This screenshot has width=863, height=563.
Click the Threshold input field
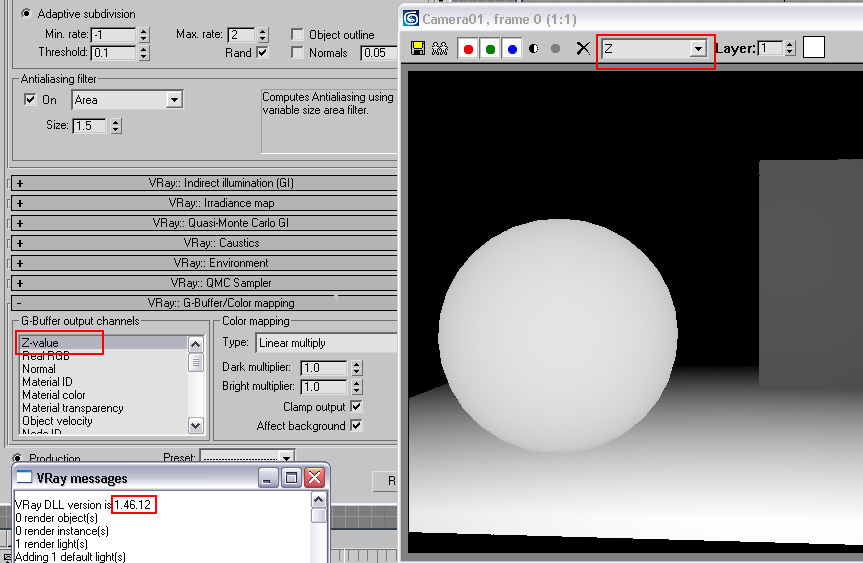point(113,53)
